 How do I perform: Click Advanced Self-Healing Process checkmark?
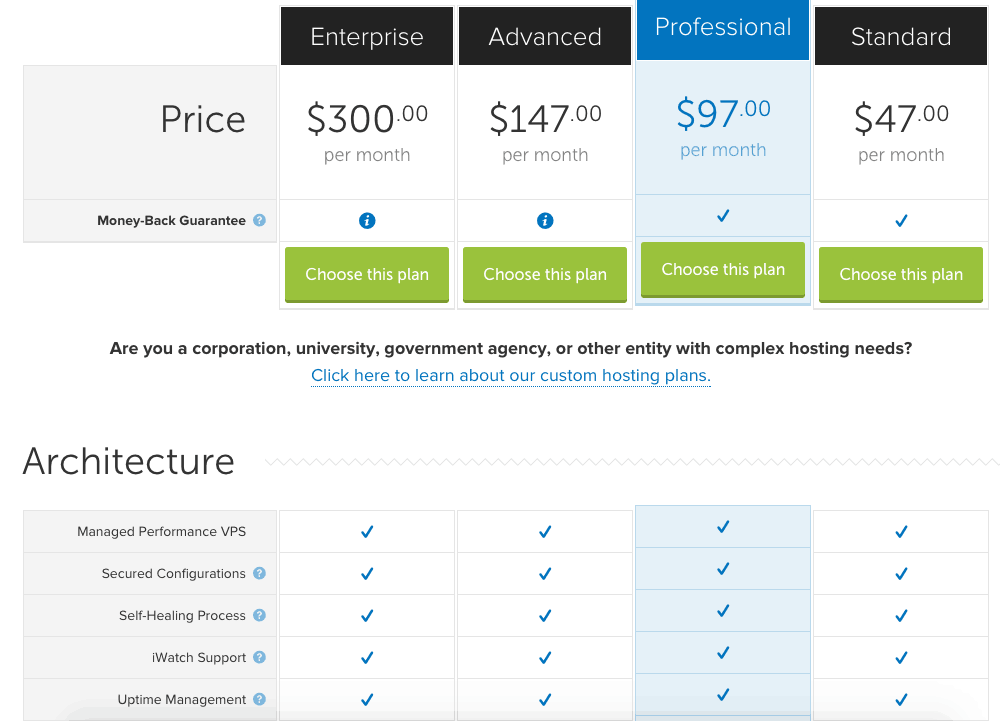click(x=545, y=616)
